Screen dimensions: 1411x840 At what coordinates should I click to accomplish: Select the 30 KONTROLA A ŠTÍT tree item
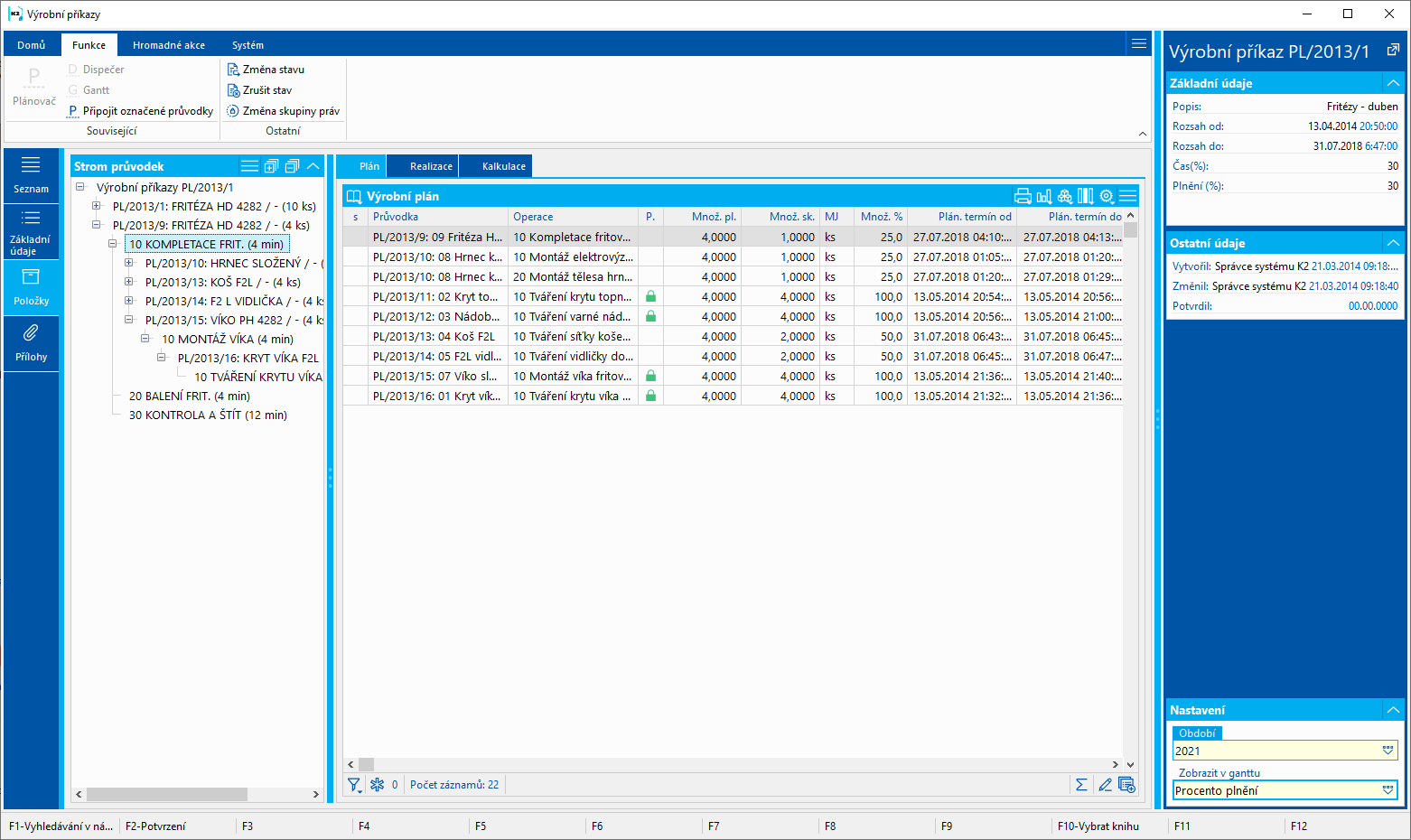pyautogui.click(x=208, y=415)
